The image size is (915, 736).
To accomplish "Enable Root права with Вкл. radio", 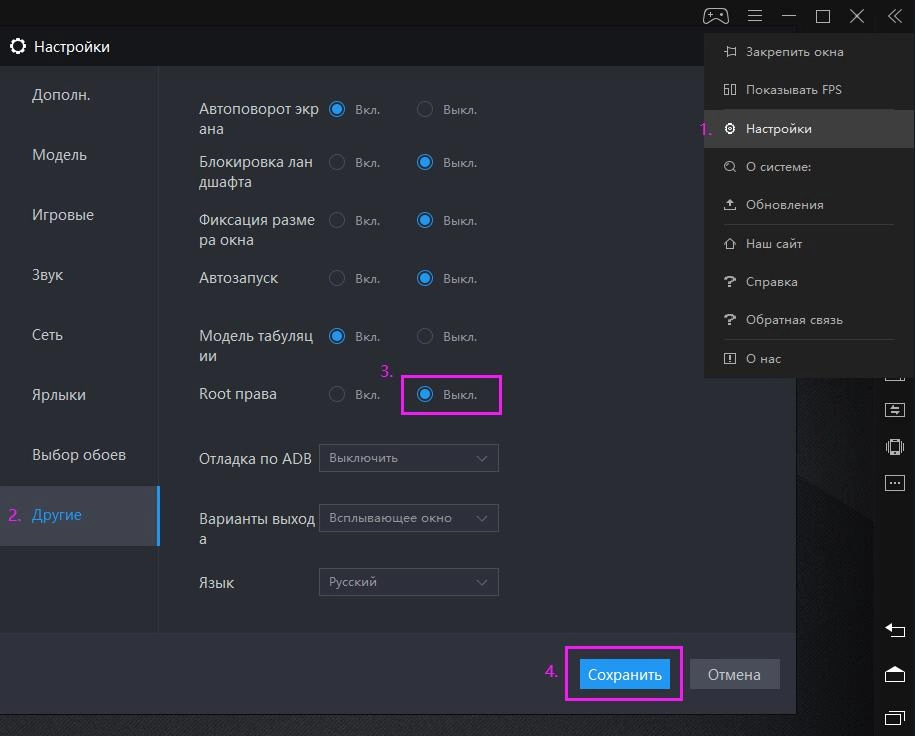I will point(337,395).
